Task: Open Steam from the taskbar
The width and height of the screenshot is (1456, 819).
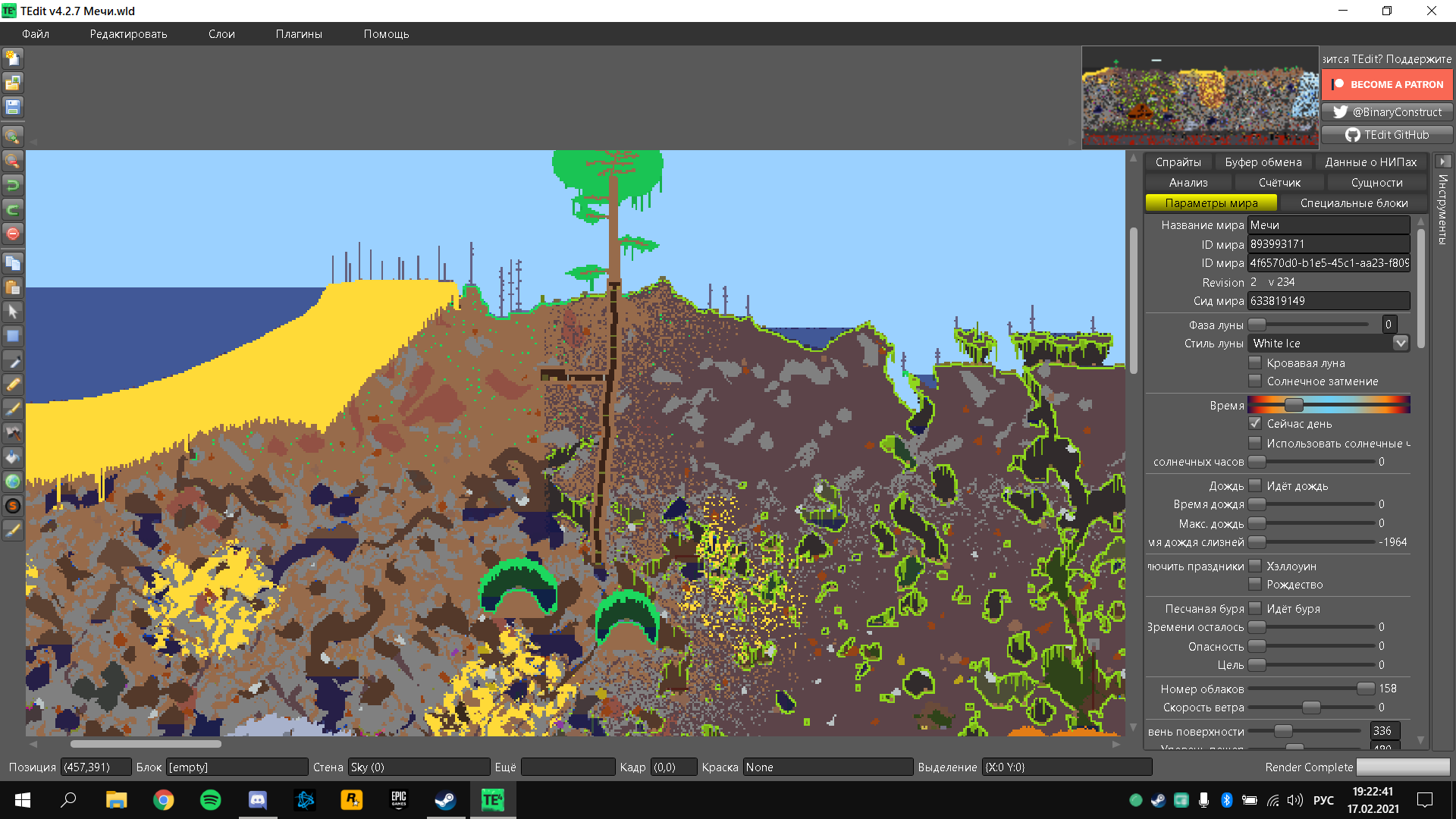Action: [445, 800]
